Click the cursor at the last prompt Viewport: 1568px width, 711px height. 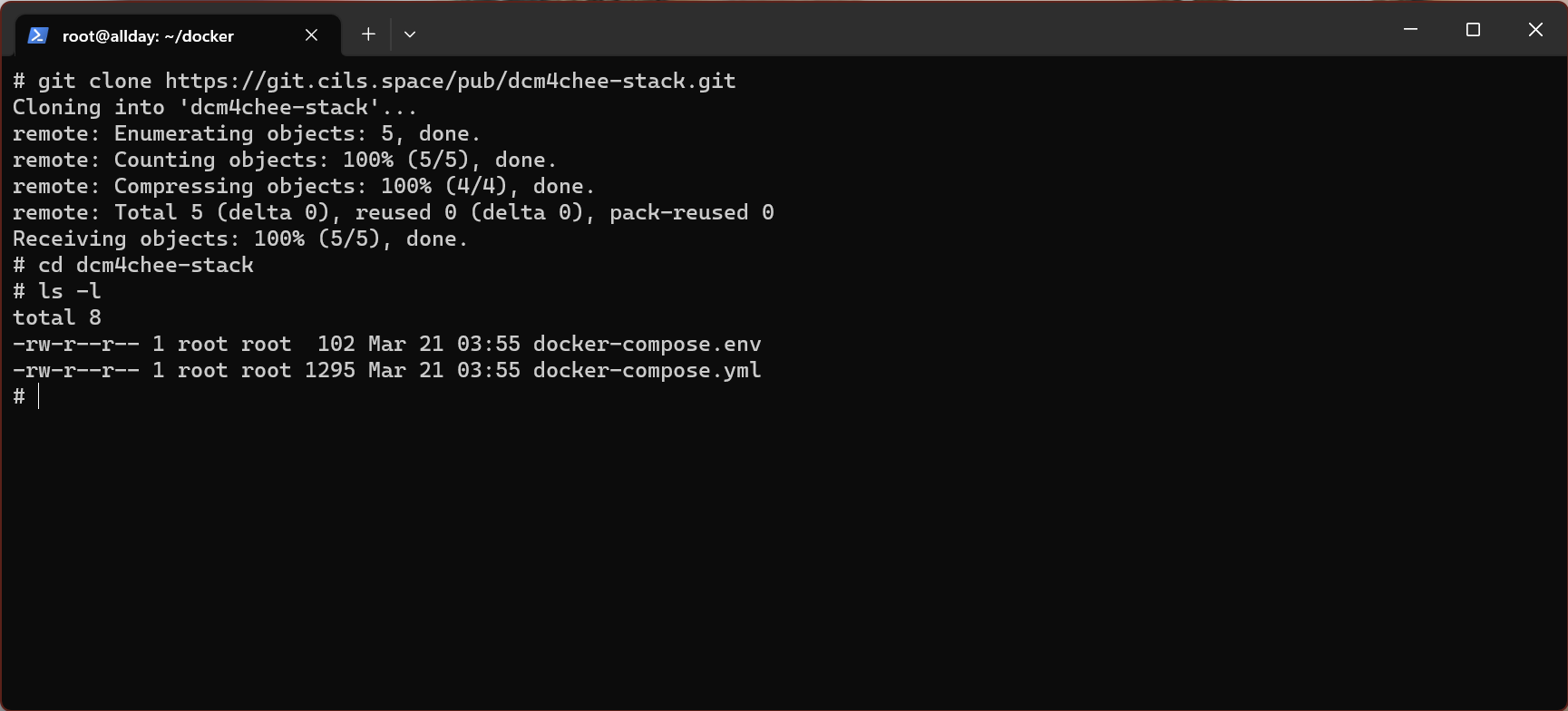[39, 397]
